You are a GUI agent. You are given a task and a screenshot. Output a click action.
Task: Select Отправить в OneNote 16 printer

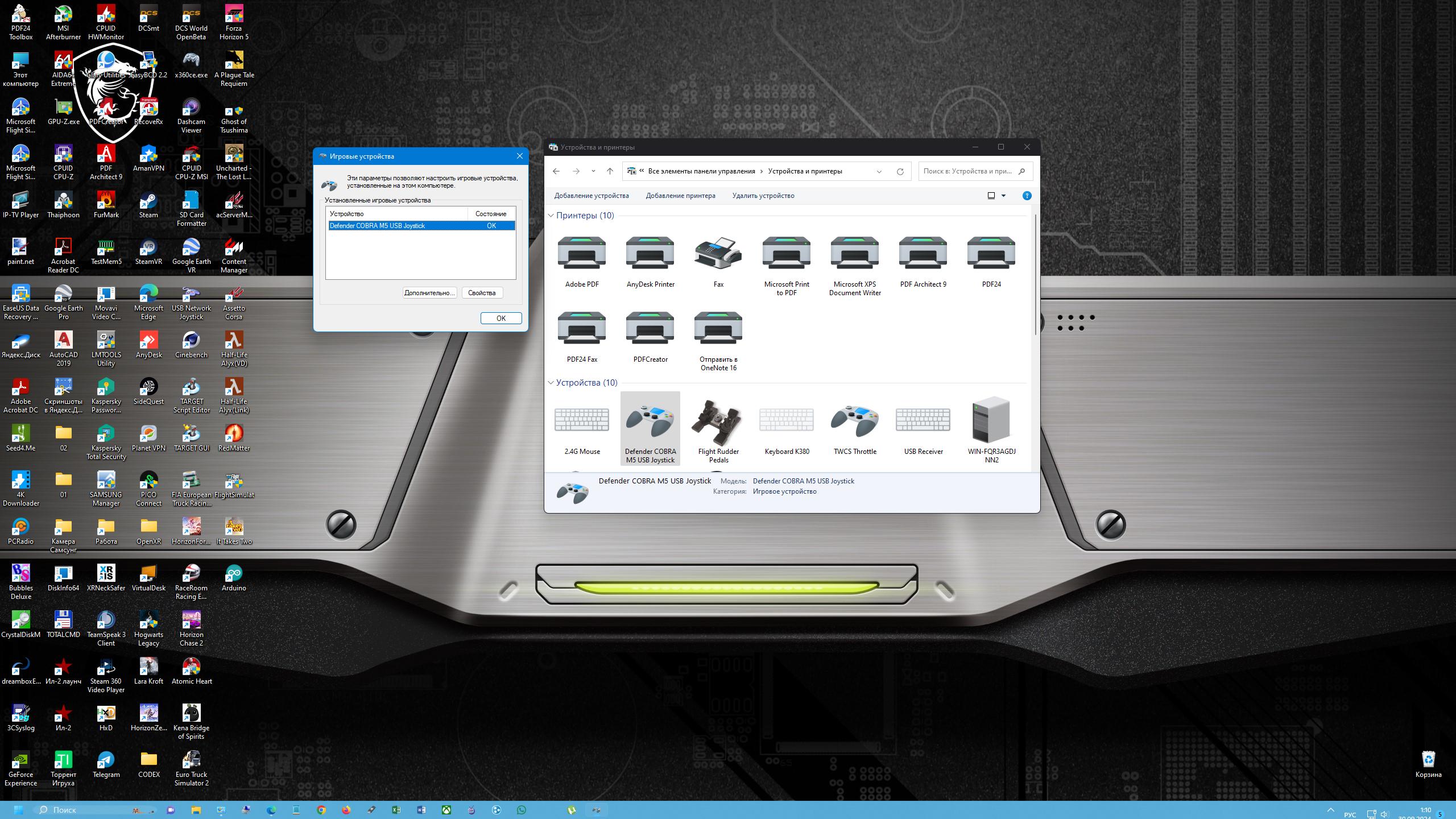718,340
